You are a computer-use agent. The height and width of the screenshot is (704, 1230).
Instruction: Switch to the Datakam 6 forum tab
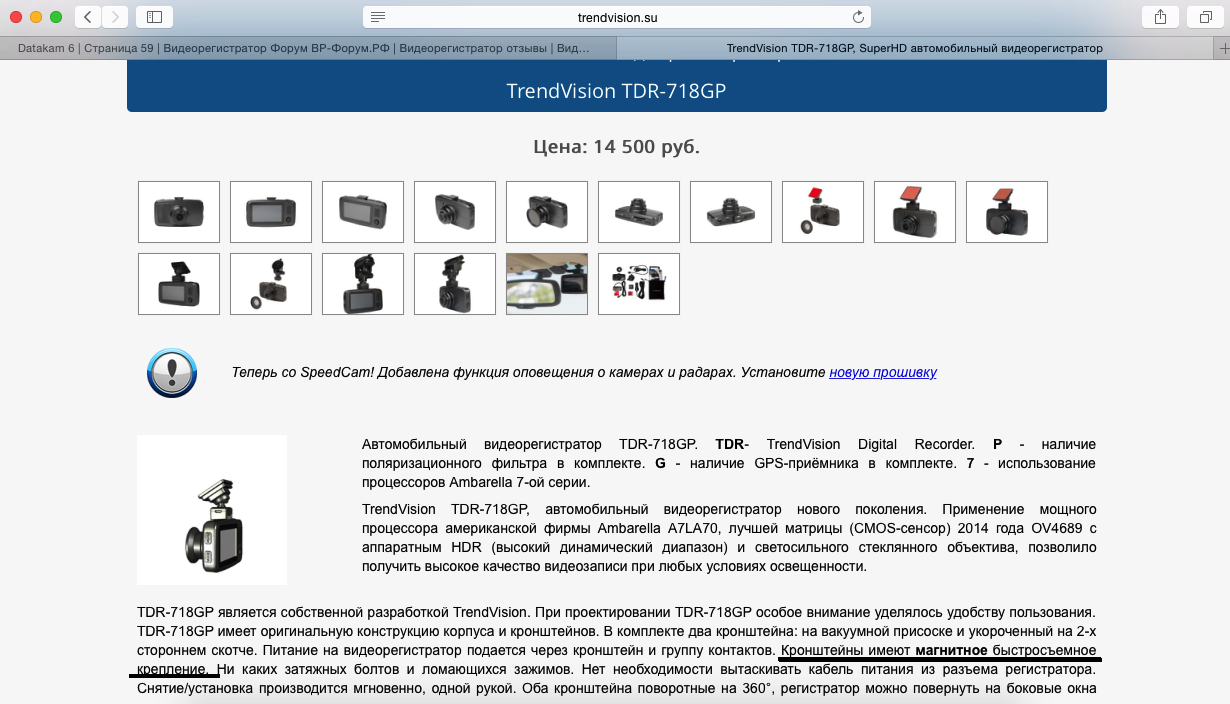tap(305, 48)
